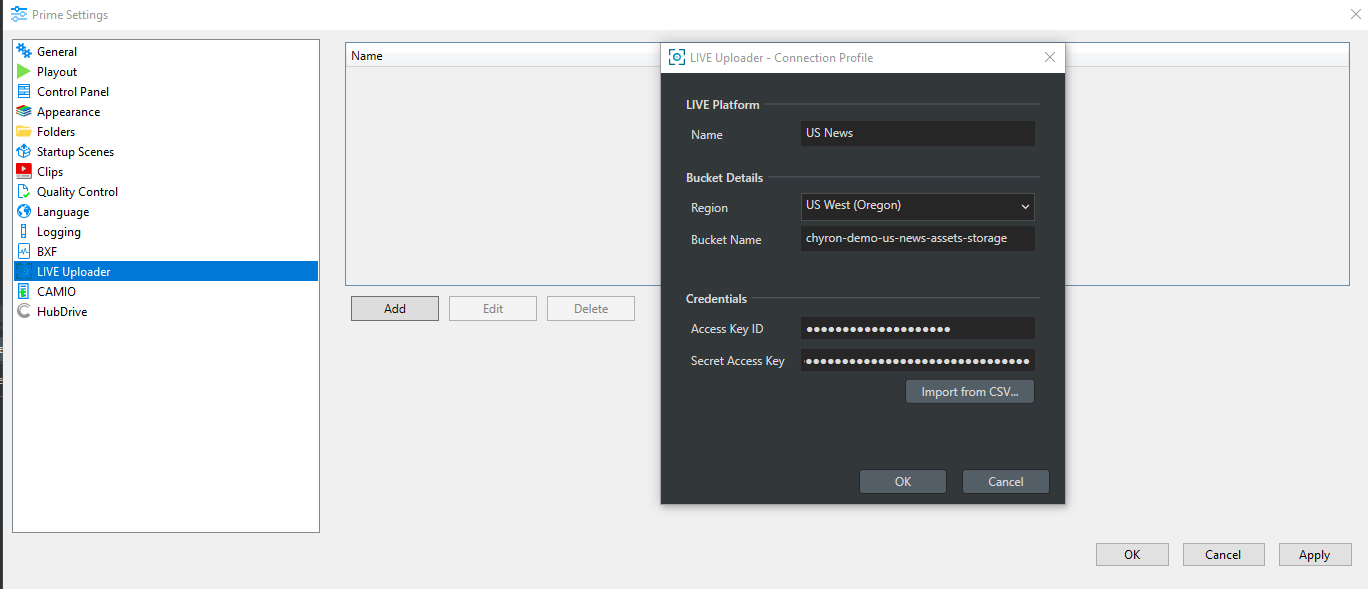
Task: Click the Startup Scenes icon
Action: 24,151
